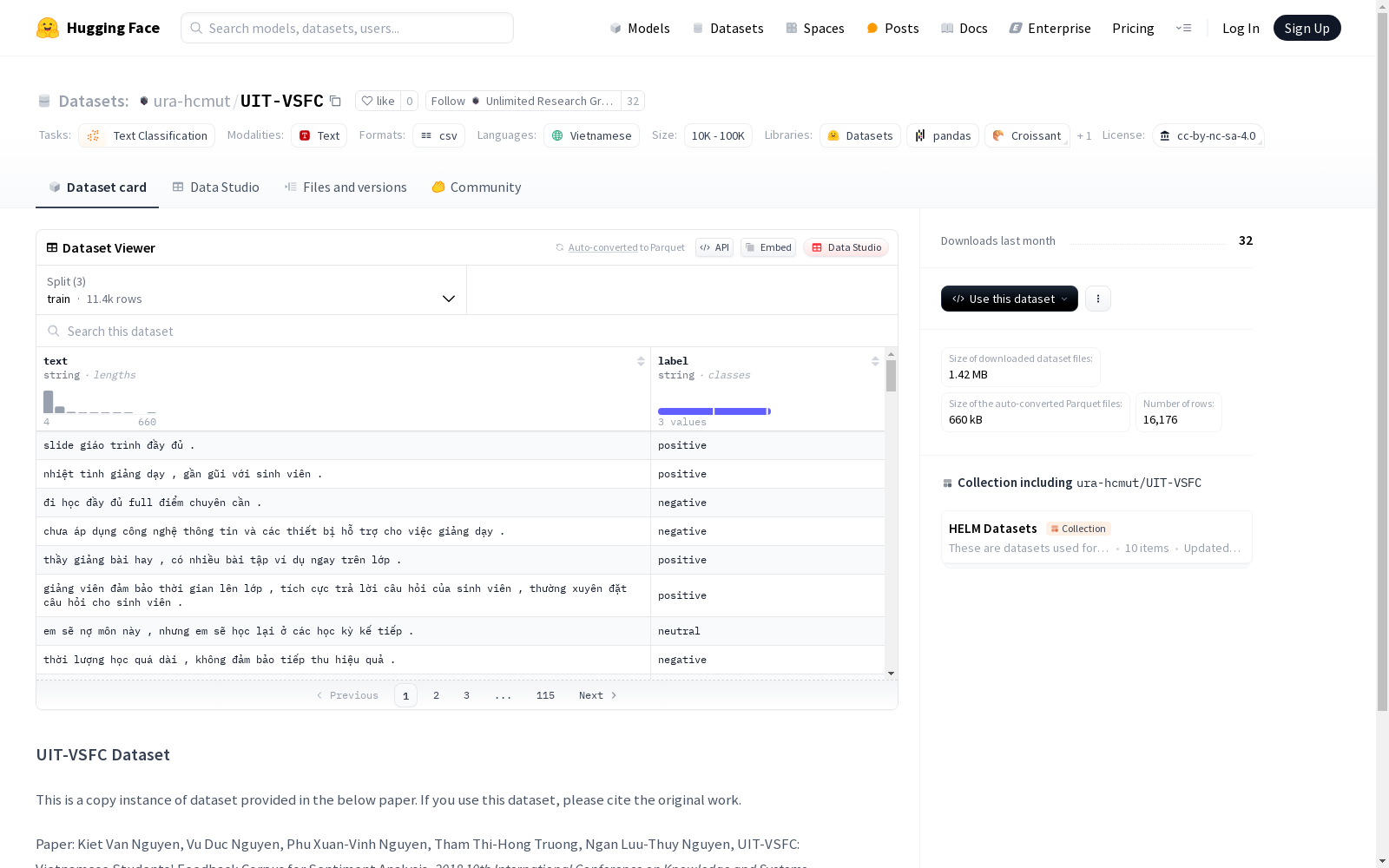Image resolution: width=1389 pixels, height=868 pixels.
Task: Click the Dataset Viewer table icon
Action: (52, 247)
